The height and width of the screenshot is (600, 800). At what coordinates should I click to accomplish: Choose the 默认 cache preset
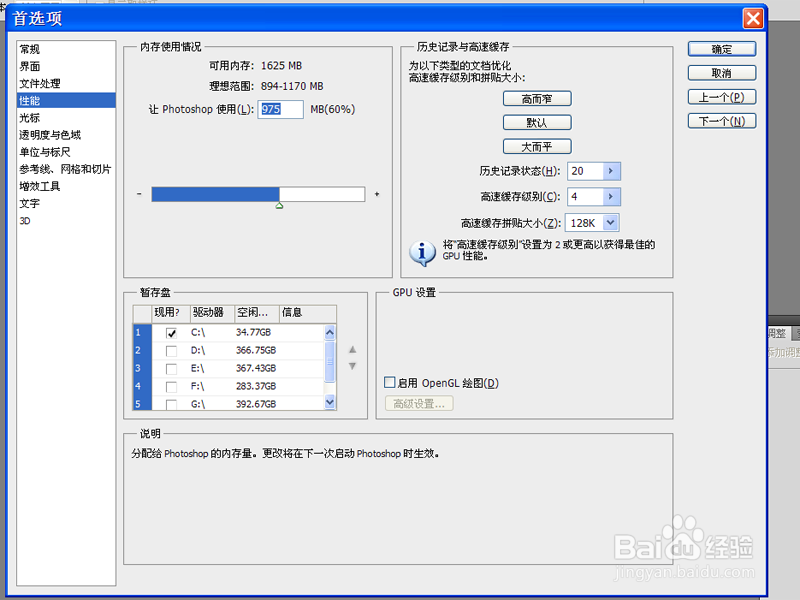(537, 122)
